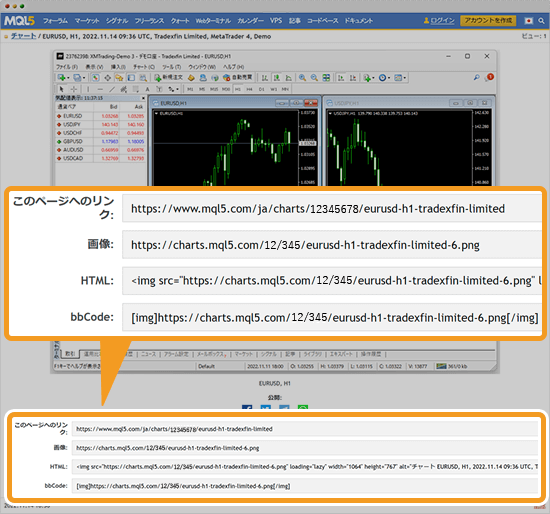
Task: Click the ログイン link
Action: point(442,21)
